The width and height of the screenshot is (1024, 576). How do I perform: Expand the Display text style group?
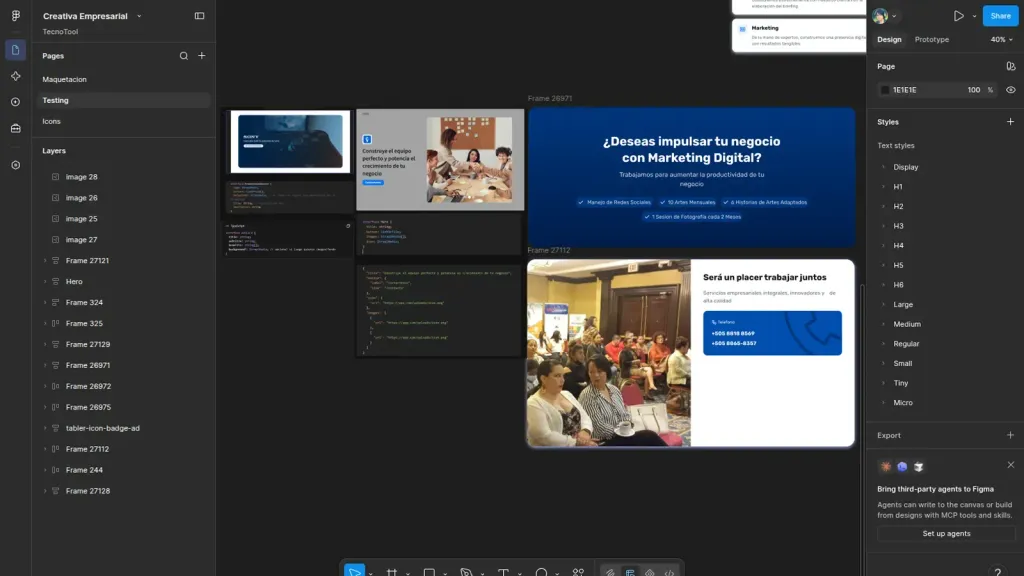tap(884, 167)
